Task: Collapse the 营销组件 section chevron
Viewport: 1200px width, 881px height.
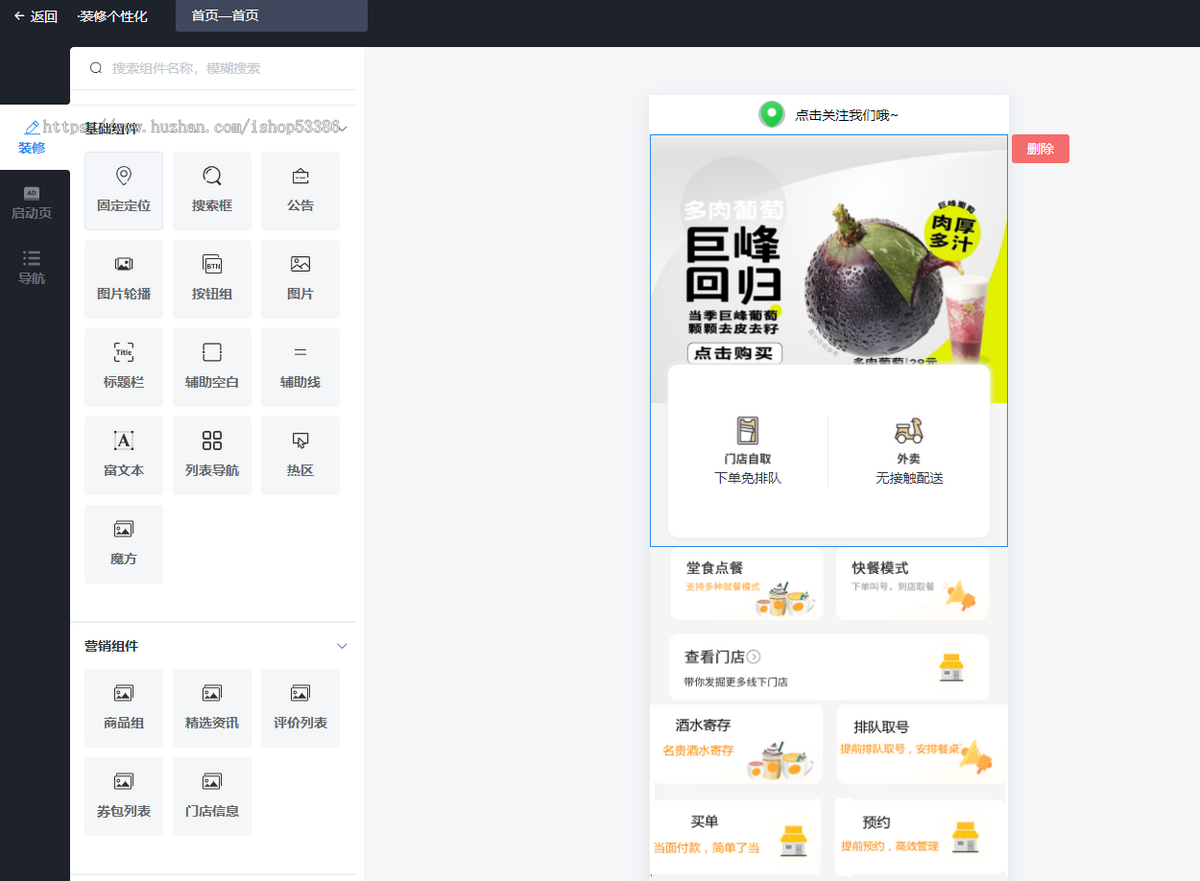Action: coord(342,646)
